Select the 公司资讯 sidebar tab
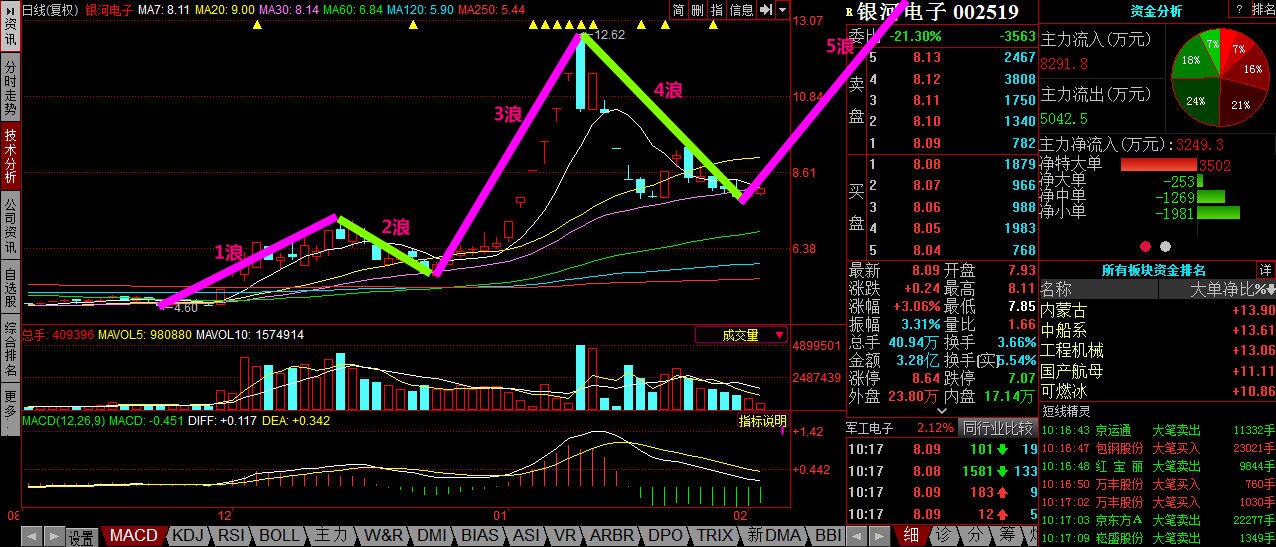 coord(10,225)
